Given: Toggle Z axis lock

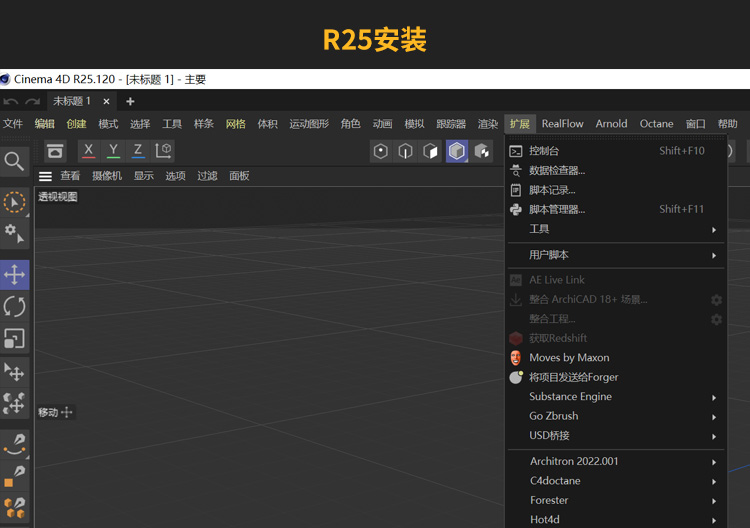Looking at the screenshot, I should pos(138,151).
